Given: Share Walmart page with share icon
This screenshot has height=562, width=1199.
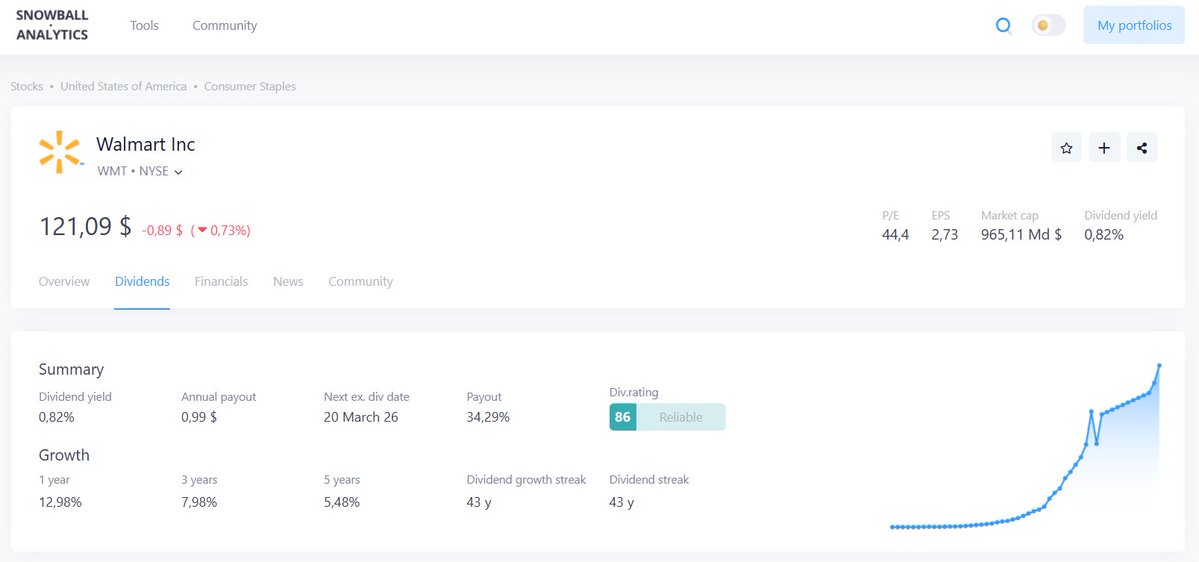Looking at the screenshot, I should pyautogui.click(x=1142, y=148).
